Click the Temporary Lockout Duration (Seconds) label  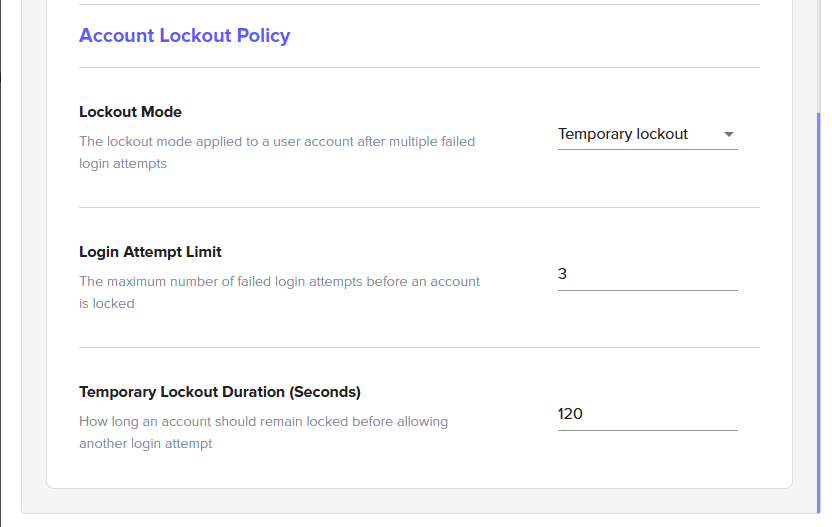click(219, 392)
